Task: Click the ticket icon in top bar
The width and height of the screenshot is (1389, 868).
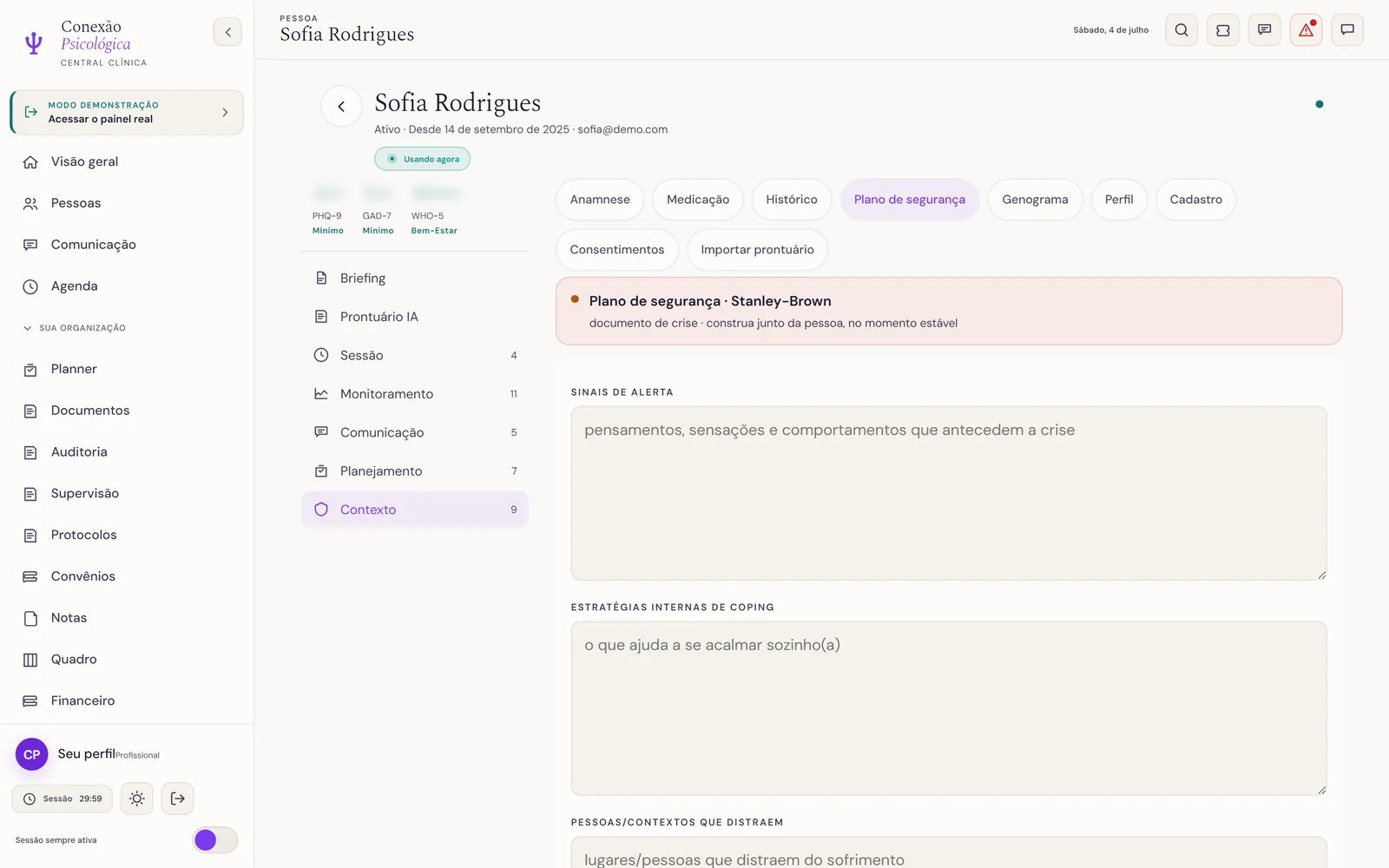Action: (x=1223, y=30)
